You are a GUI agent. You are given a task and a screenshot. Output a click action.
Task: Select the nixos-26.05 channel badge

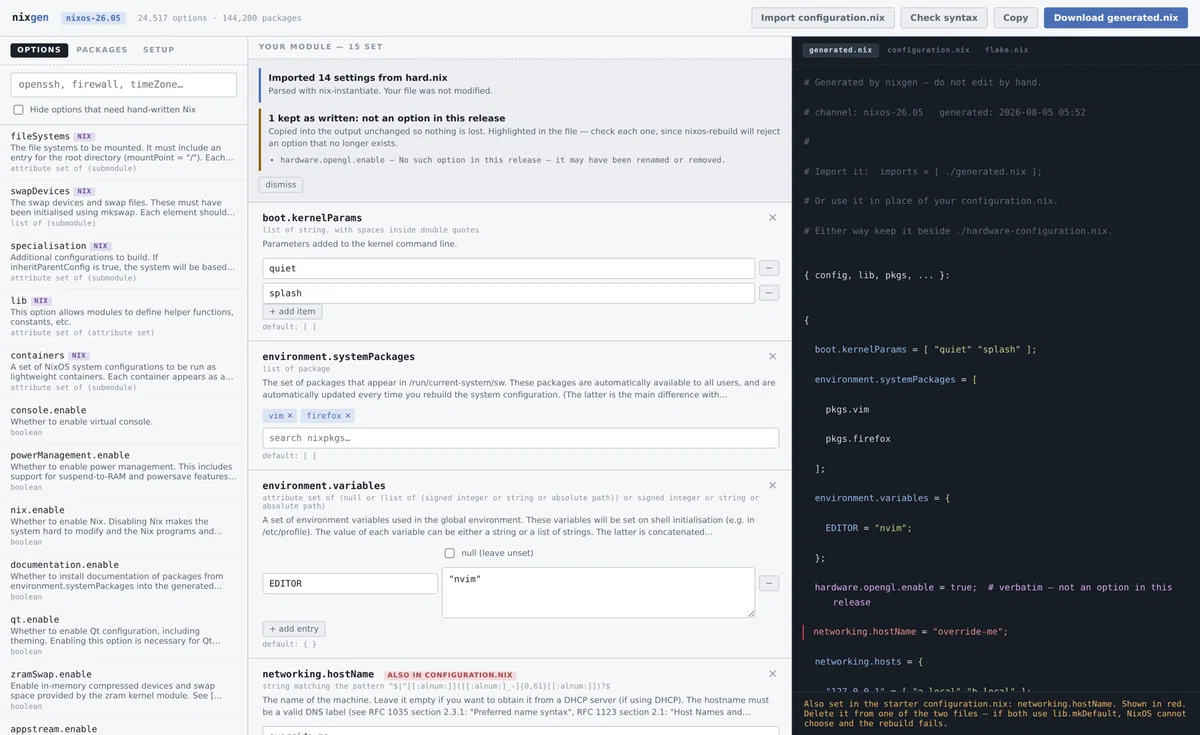coord(93,18)
